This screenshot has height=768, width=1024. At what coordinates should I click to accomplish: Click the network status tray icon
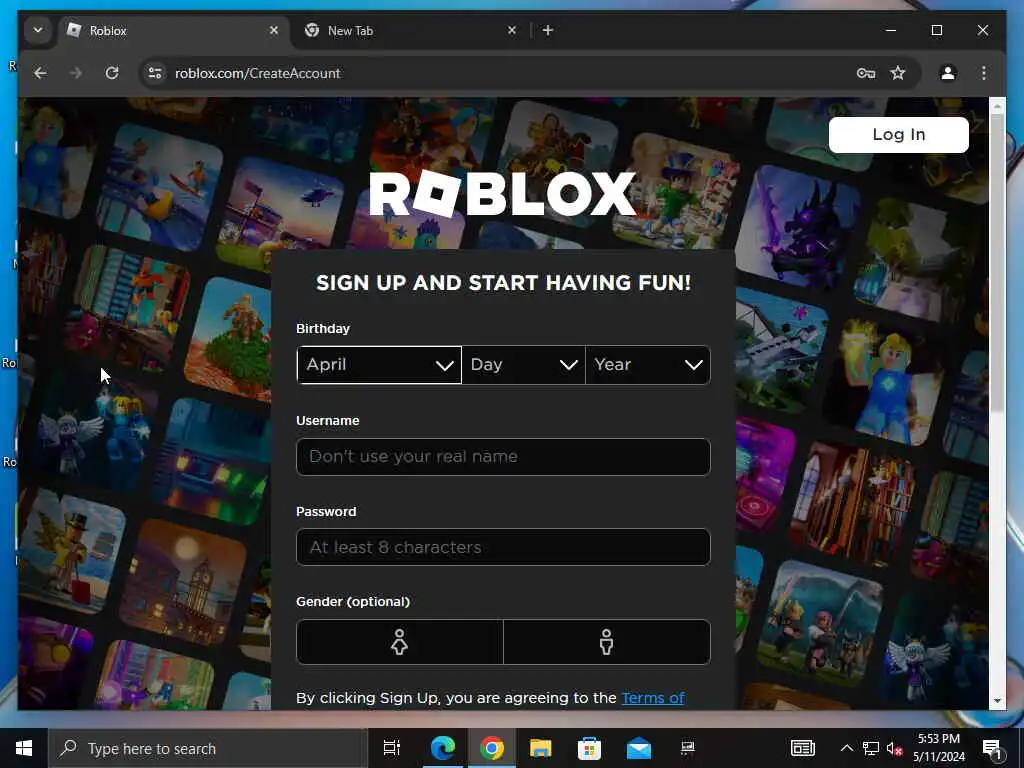pyautogui.click(x=871, y=748)
